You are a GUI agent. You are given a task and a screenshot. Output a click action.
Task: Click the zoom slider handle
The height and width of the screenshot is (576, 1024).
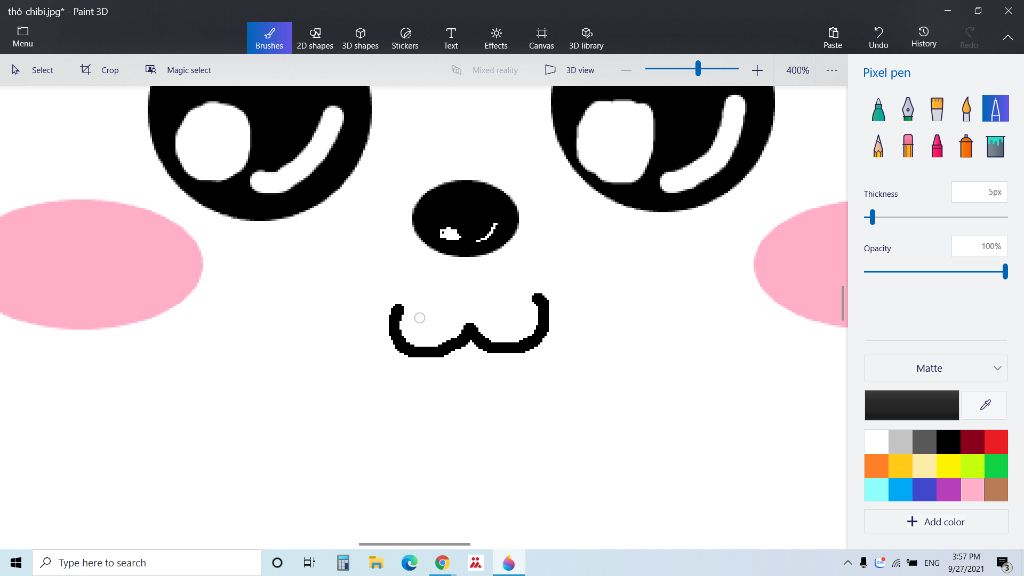(698, 68)
